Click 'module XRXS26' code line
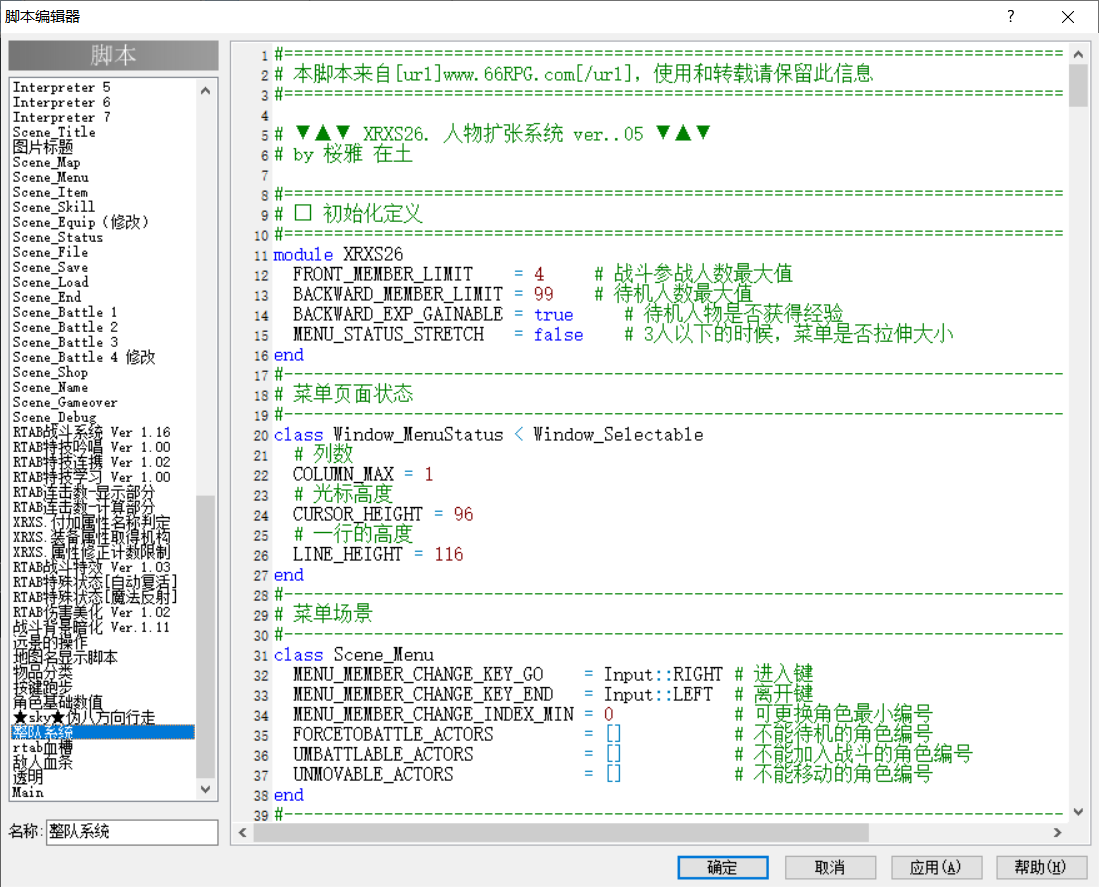1099x887 pixels. pyautogui.click(x=339, y=254)
